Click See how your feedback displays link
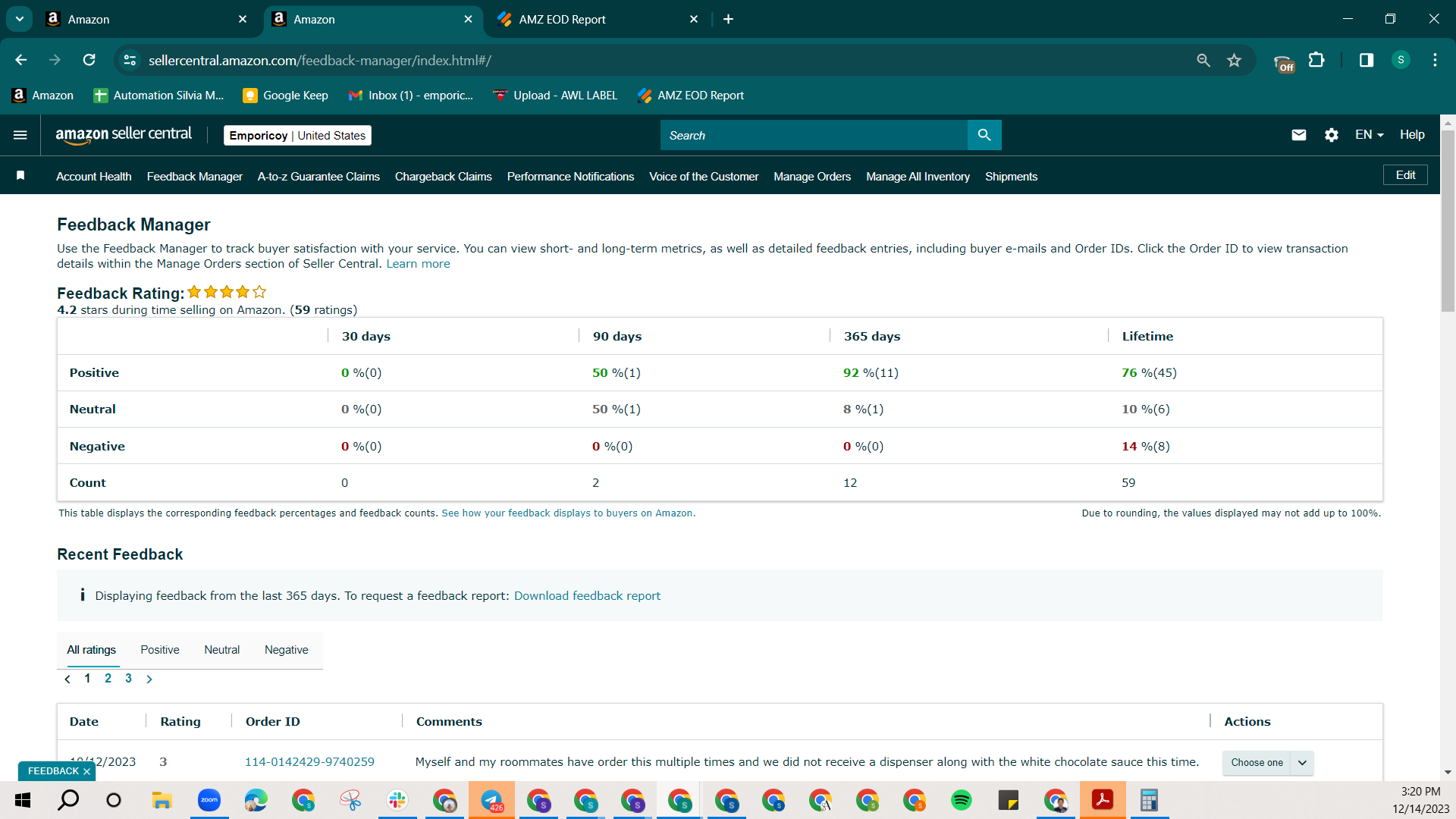 [x=568, y=513]
